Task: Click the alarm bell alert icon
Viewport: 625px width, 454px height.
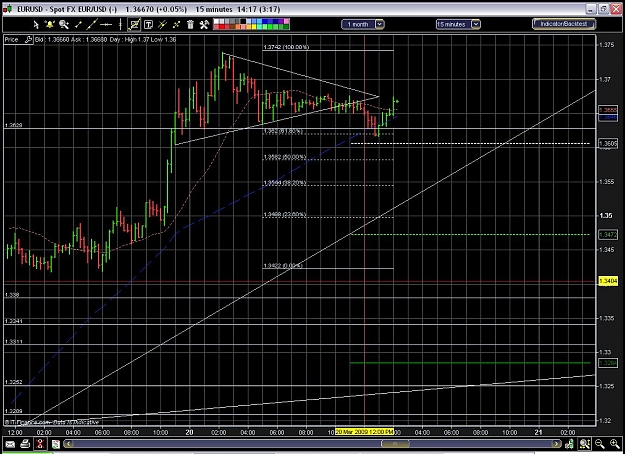Action: coord(50,25)
